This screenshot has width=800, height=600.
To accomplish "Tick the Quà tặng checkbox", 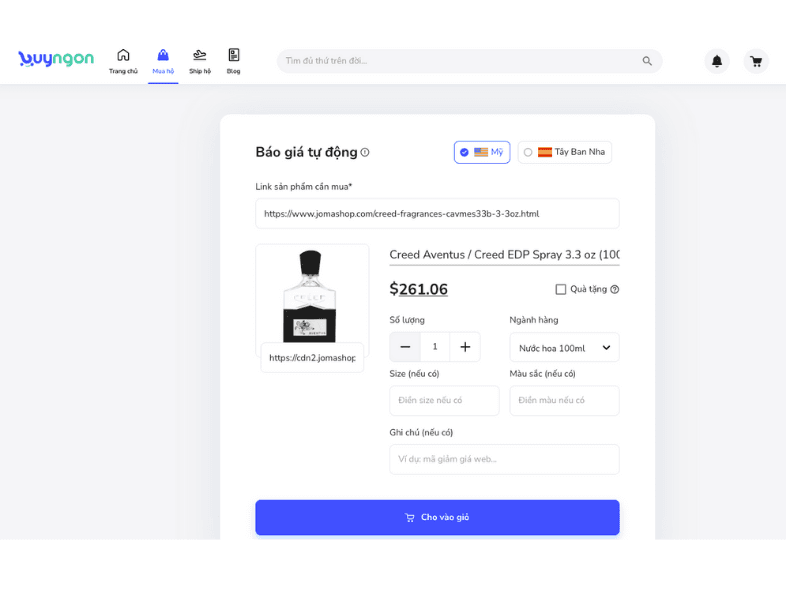I will 561,289.
